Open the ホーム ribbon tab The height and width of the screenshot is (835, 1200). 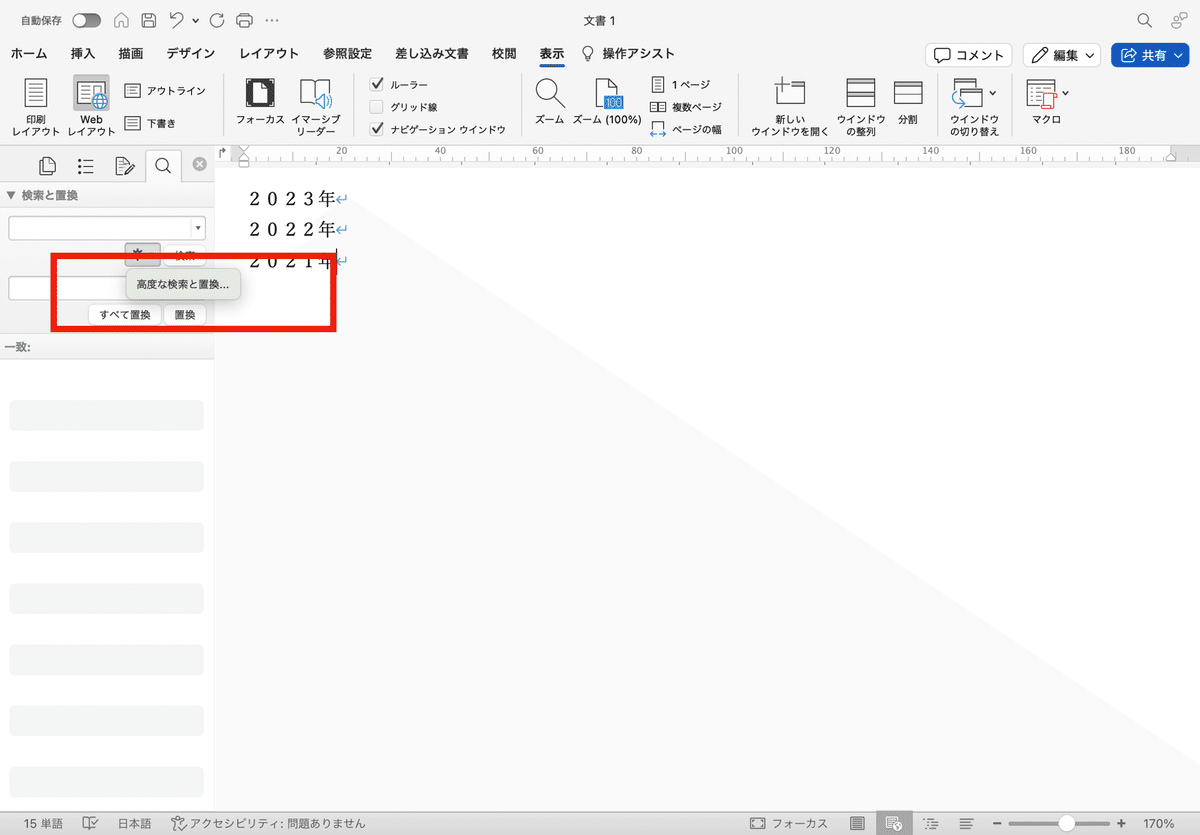click(28, 53)
